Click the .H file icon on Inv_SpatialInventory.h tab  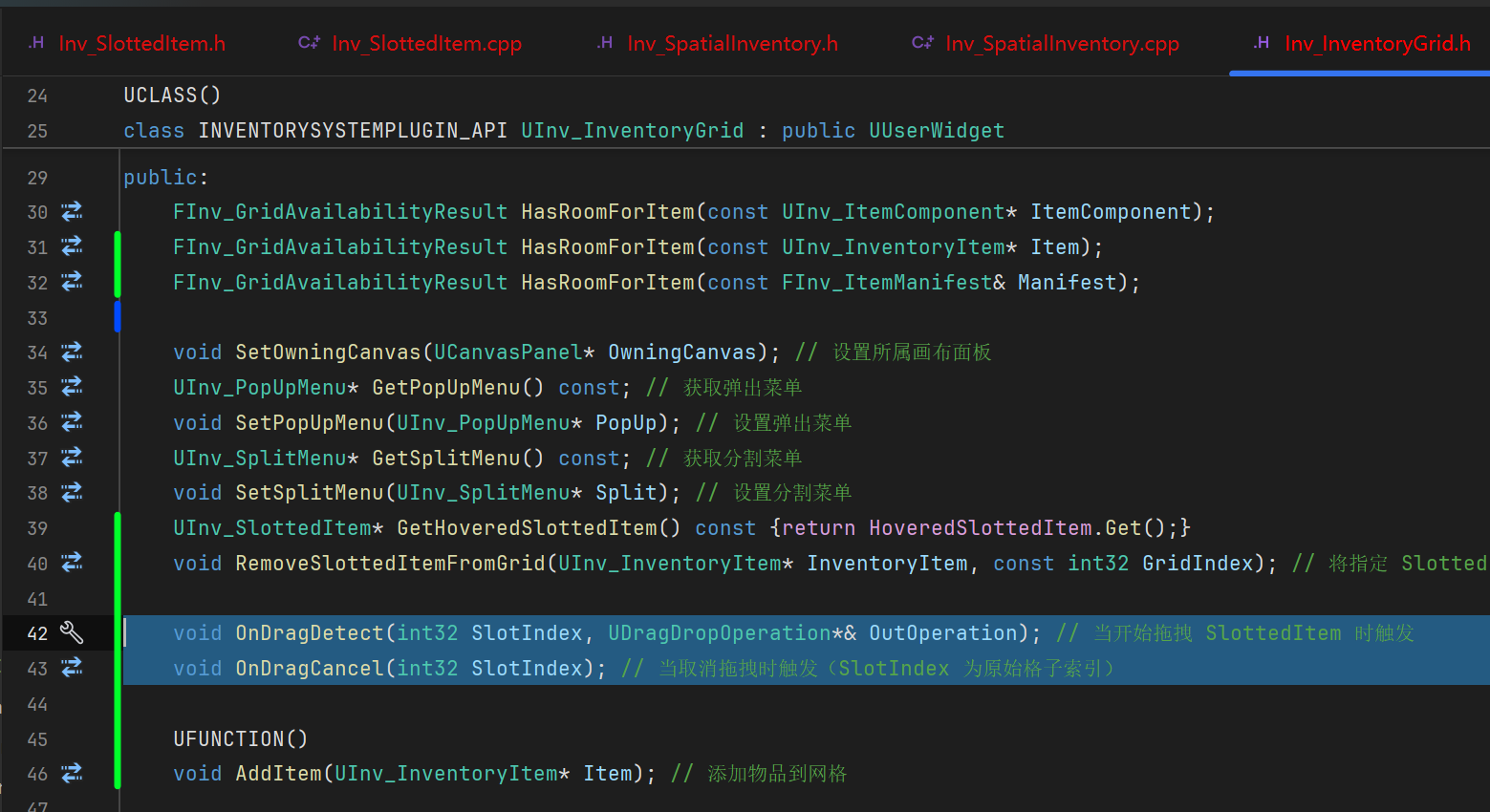click(x=604, y=43)
